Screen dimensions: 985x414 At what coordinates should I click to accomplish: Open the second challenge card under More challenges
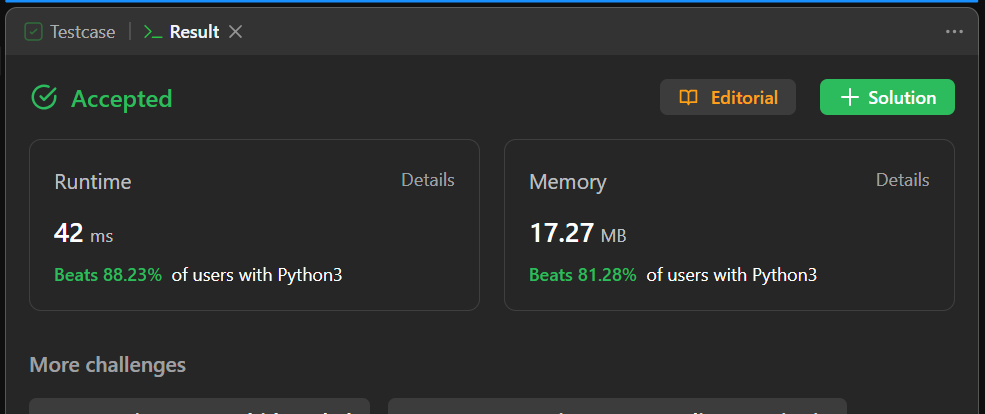(x=617, y=406)
